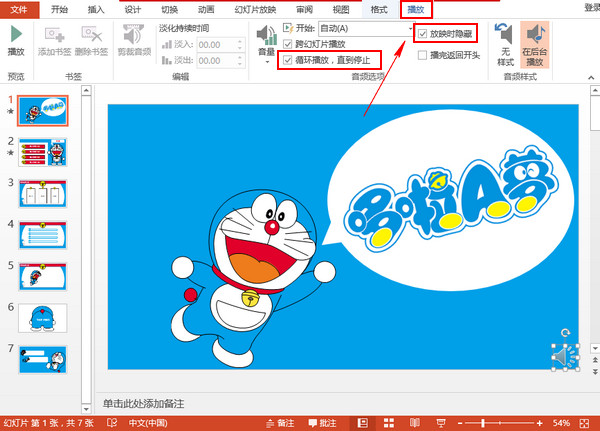Viewport: 600px width, 431px height.
Task: Click the 54% zoom level
Action: pyautogui.click(x=561, y=423)
